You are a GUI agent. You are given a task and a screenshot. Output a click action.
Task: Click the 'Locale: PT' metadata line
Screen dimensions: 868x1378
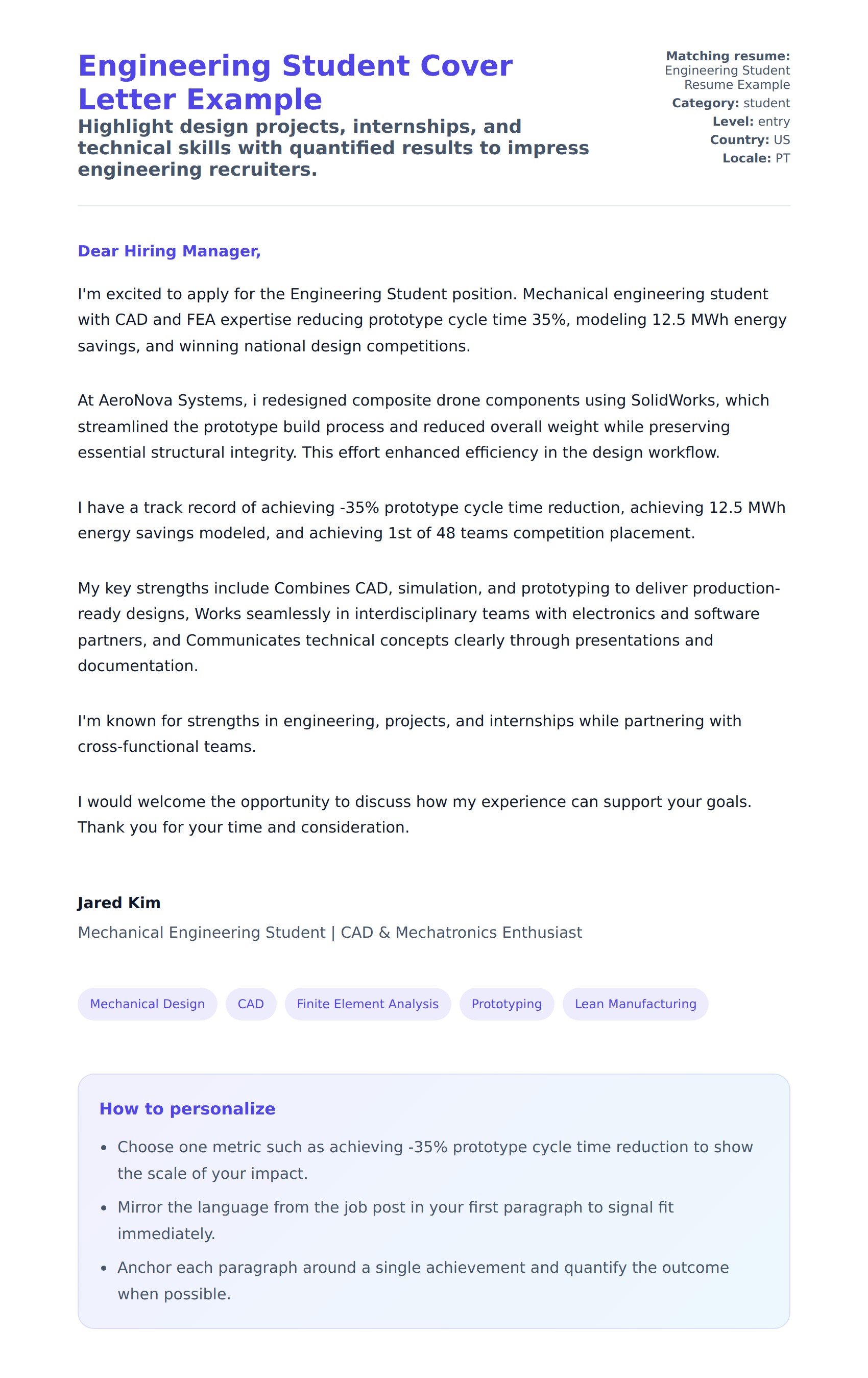pos(756,158)
